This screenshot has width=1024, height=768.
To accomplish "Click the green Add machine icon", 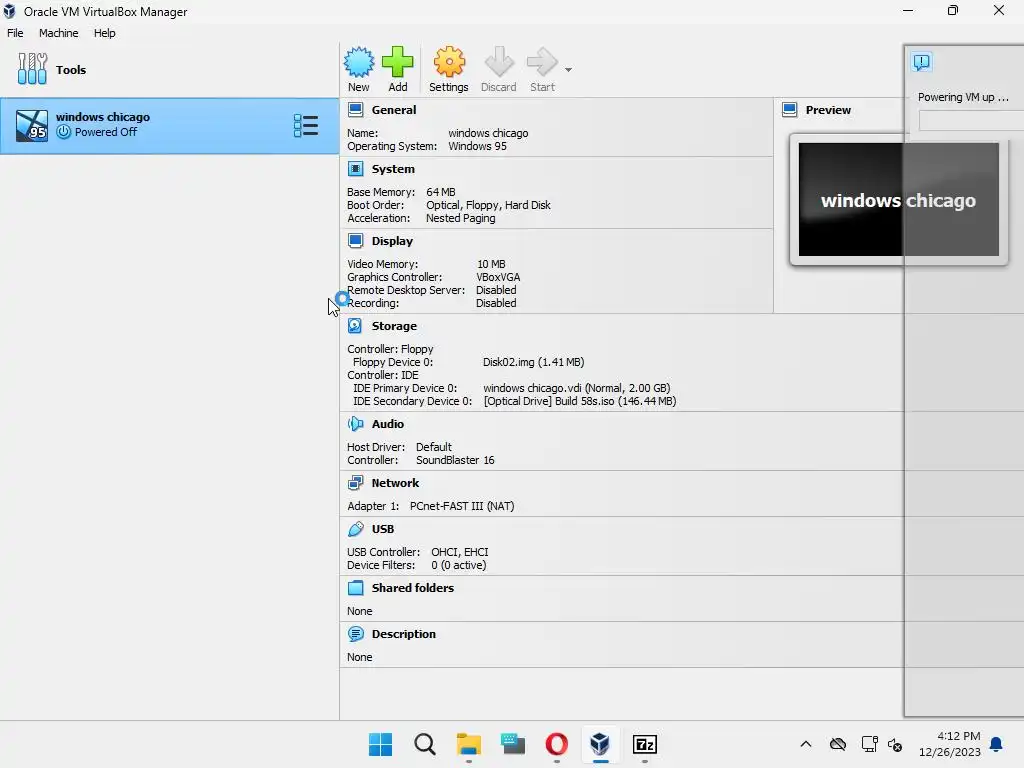I will (x=397, y=62).
